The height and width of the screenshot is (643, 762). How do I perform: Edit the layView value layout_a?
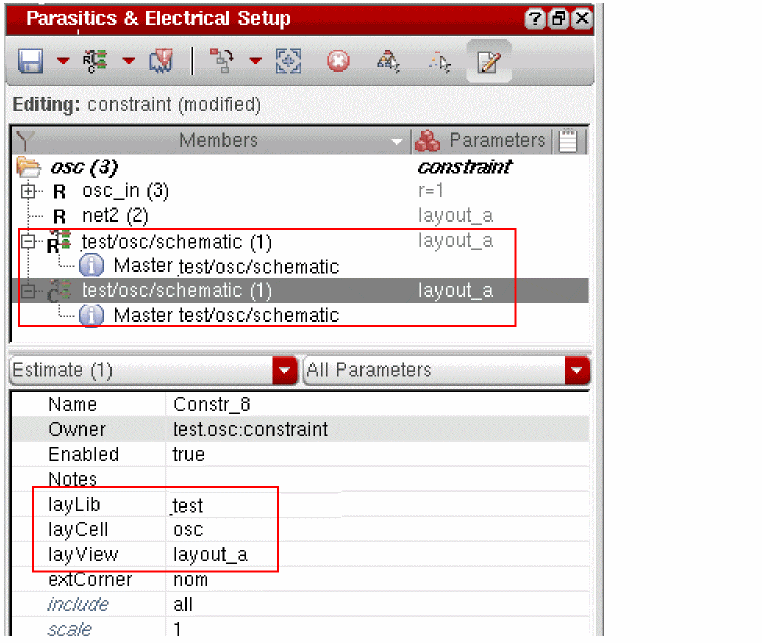(x=210, y=555)
